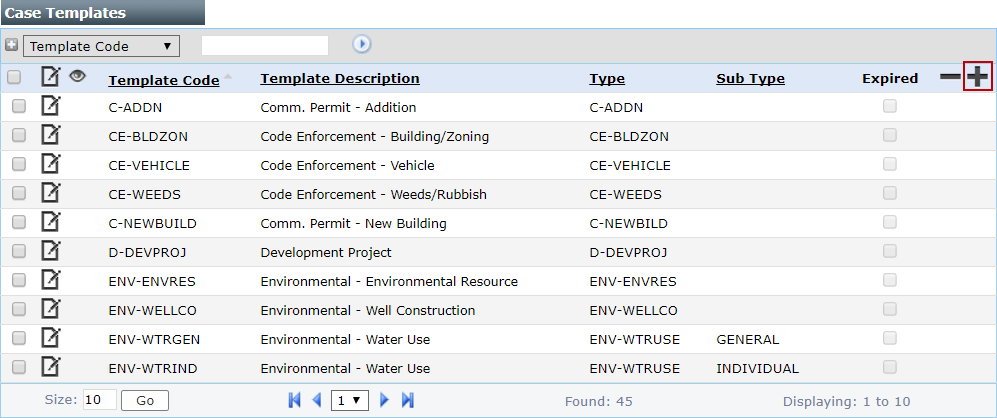Expand the search filters with the plus box
The height and width of the screenshot is (418, 997).
click(x=11, y=45)
